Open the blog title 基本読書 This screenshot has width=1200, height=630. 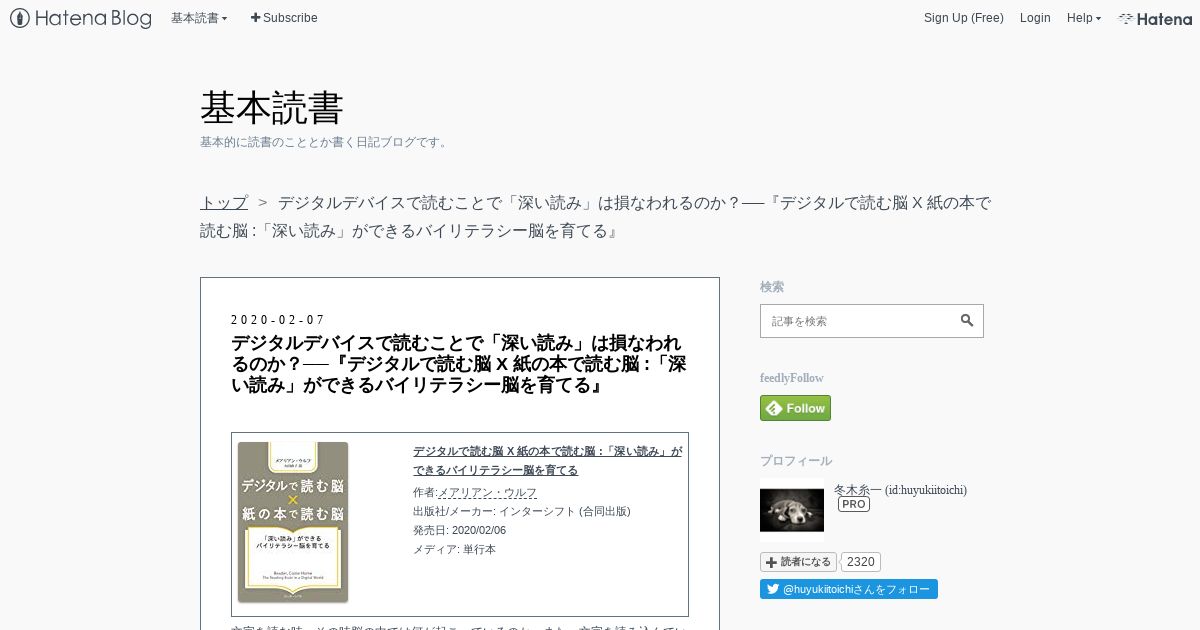(x=272, y=107)
